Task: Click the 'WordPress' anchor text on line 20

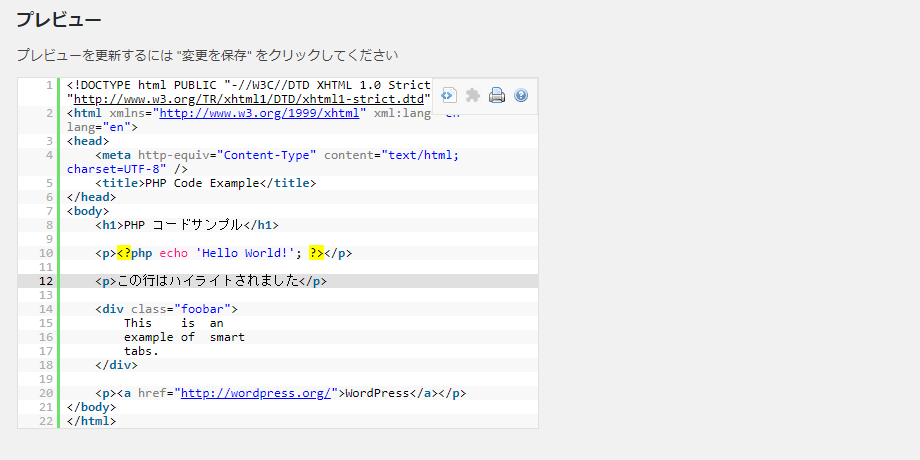Action: click(377, 393)
